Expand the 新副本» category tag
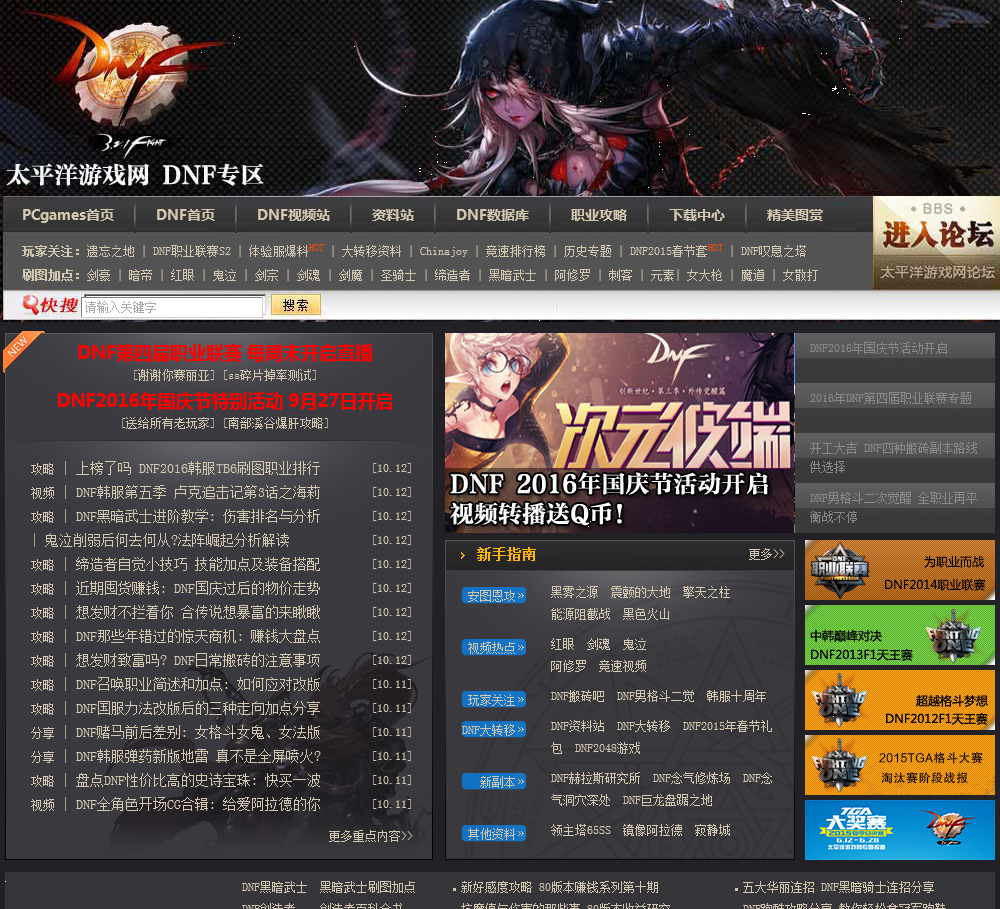The width and height of the screenshot is (1000, 909). (x=494, y=781)
